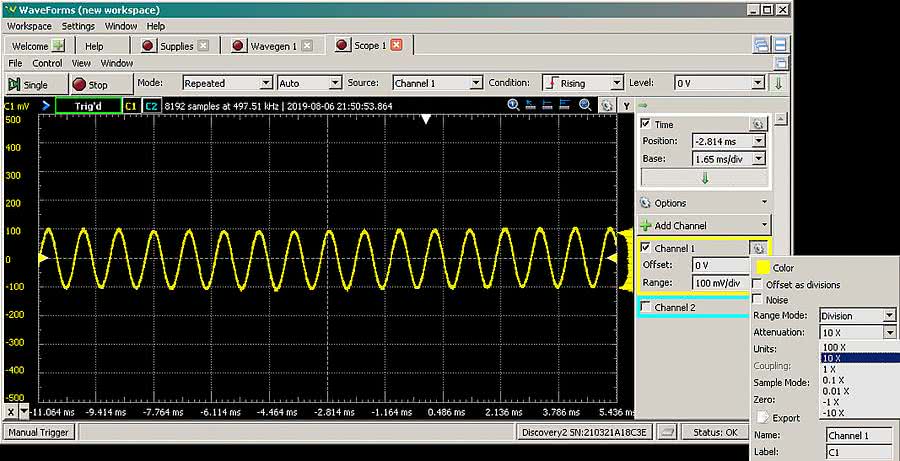Click the Single acquisition button
The height and width of the screenshot is (461, 900).
(29, 85)
